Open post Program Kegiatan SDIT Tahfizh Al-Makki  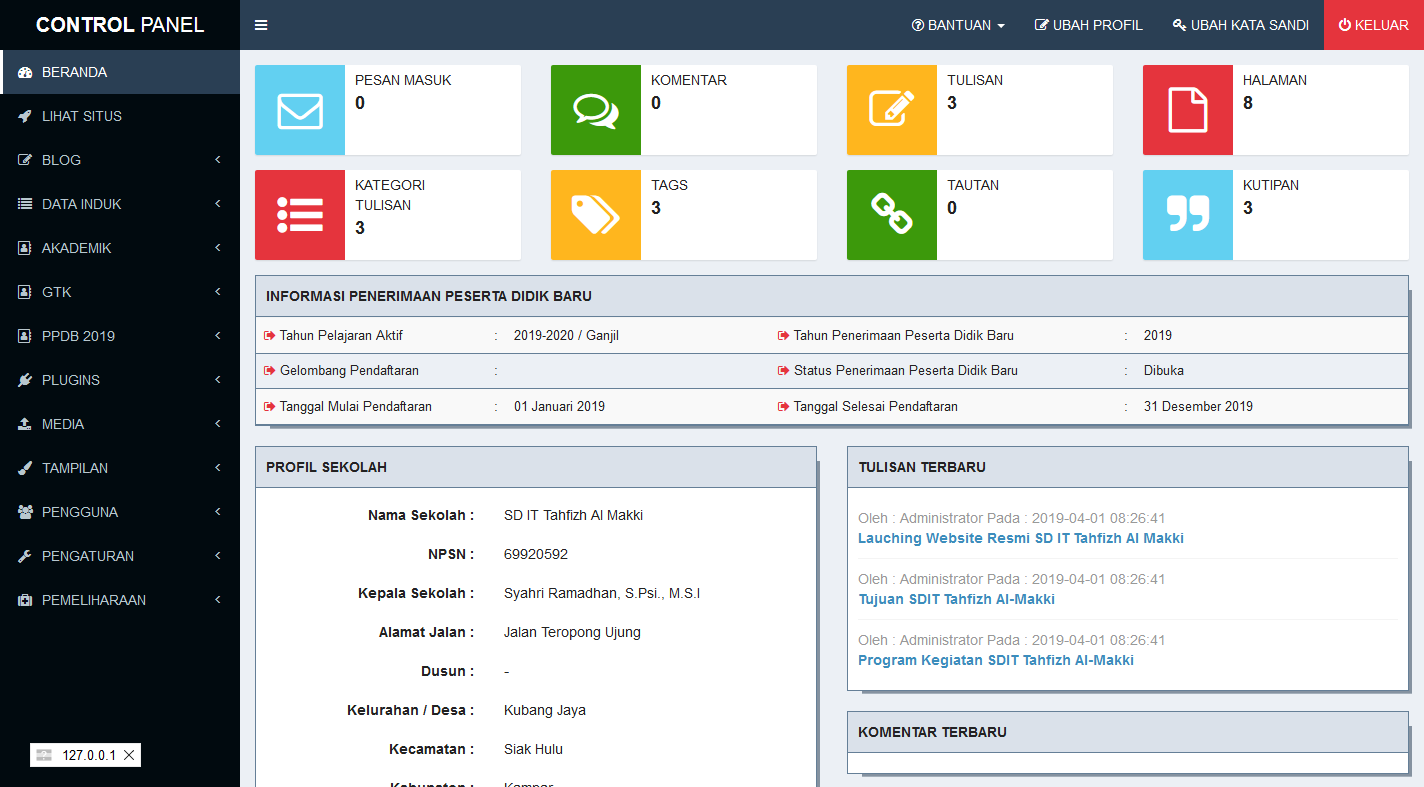pos(996,660)
